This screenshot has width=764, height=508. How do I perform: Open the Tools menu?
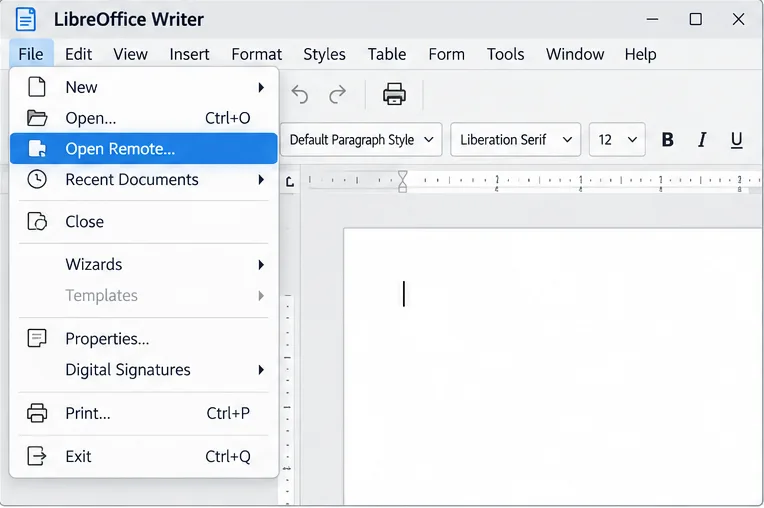click(506, 54)
